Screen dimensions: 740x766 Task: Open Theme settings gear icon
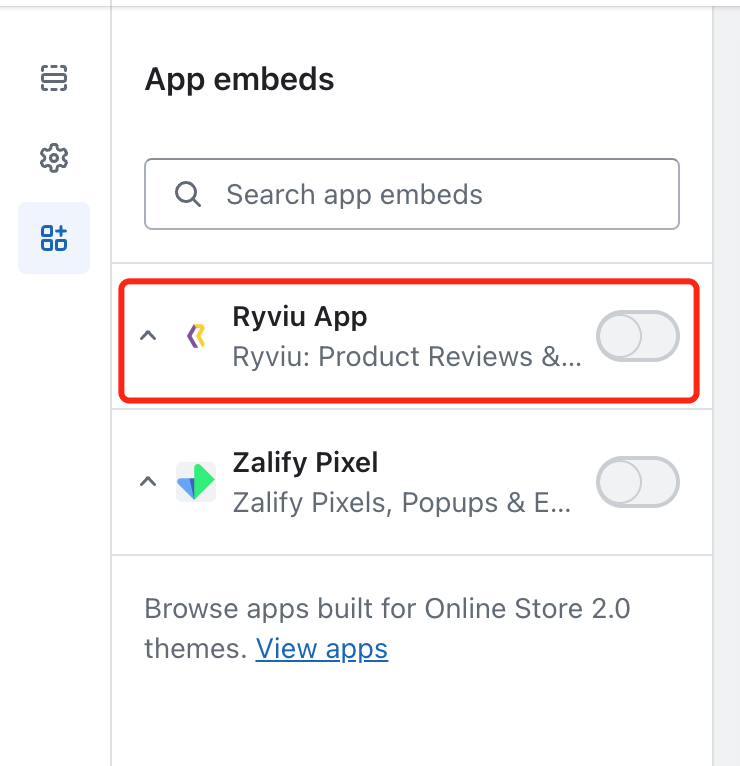coord(54,158)
